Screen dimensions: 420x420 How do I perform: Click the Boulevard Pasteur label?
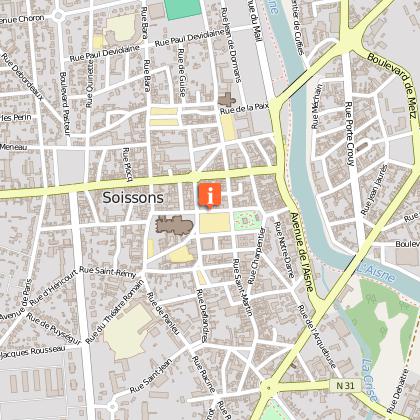[x=64, y=104]
